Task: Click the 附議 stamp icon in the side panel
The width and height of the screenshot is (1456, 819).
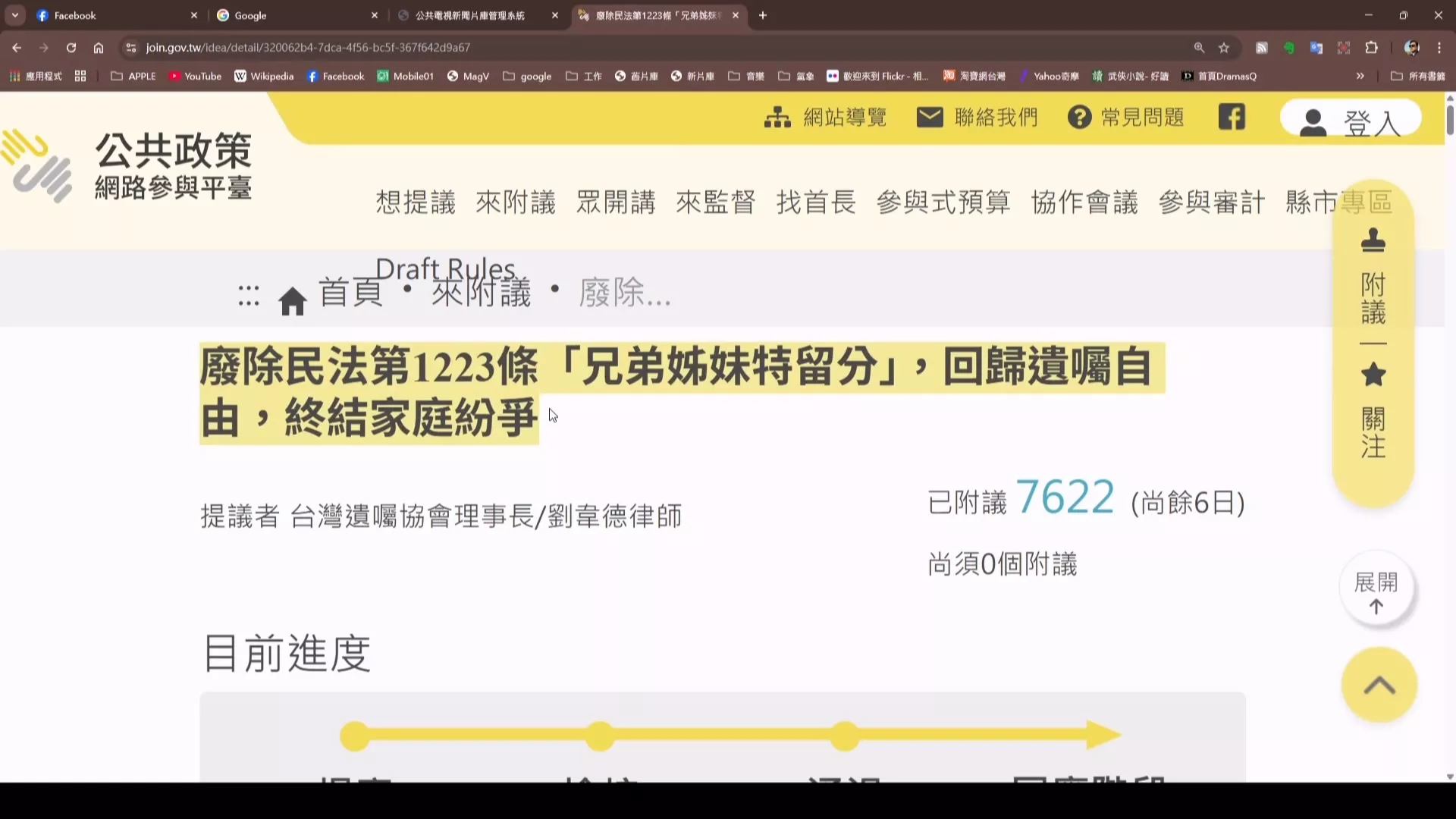Action: (x=1373, y=241)
